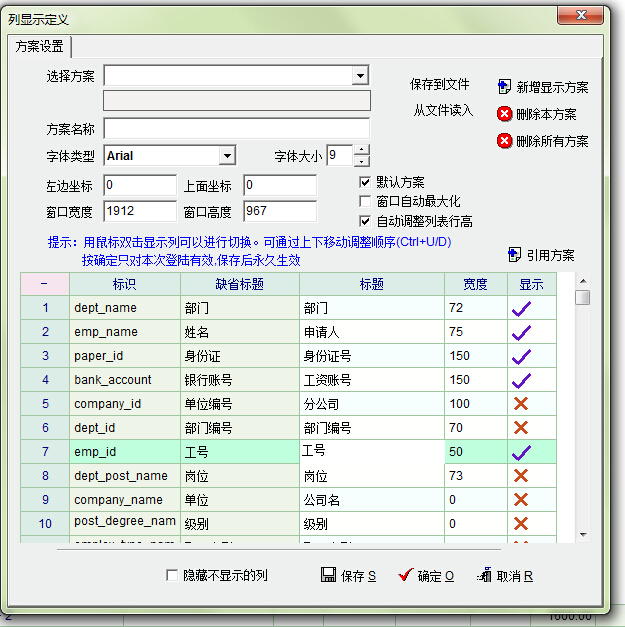Select the 方案设置 tab
Viewport: 625px width, 627px height.
tap(40, 46)
